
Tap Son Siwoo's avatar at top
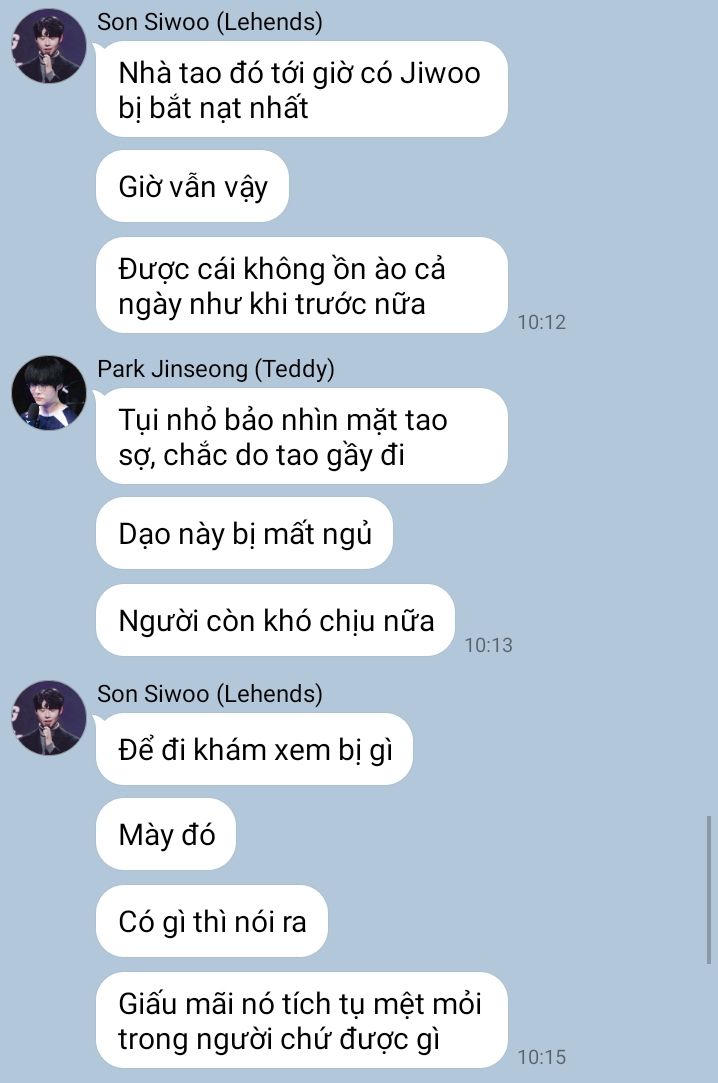pos(49,46)
